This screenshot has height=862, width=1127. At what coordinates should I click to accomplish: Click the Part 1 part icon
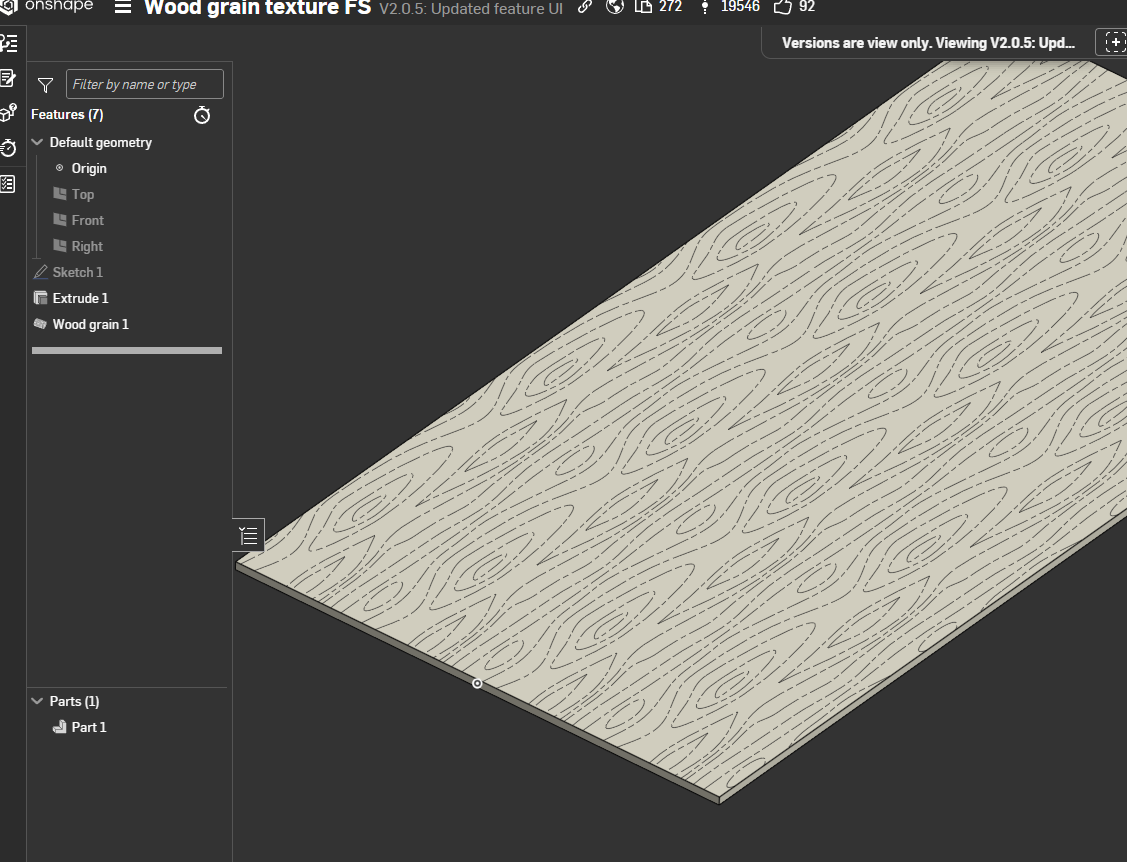[60, 727]
